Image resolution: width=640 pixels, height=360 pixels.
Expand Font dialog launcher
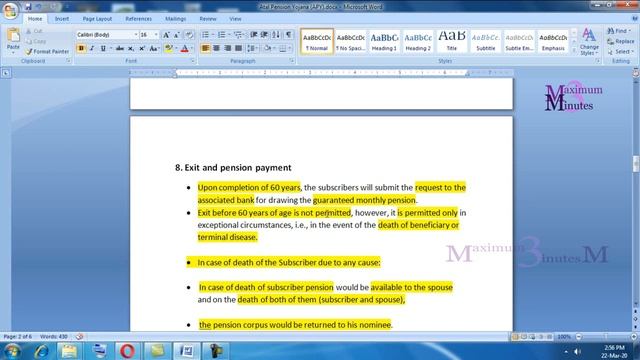coord(193,61)
